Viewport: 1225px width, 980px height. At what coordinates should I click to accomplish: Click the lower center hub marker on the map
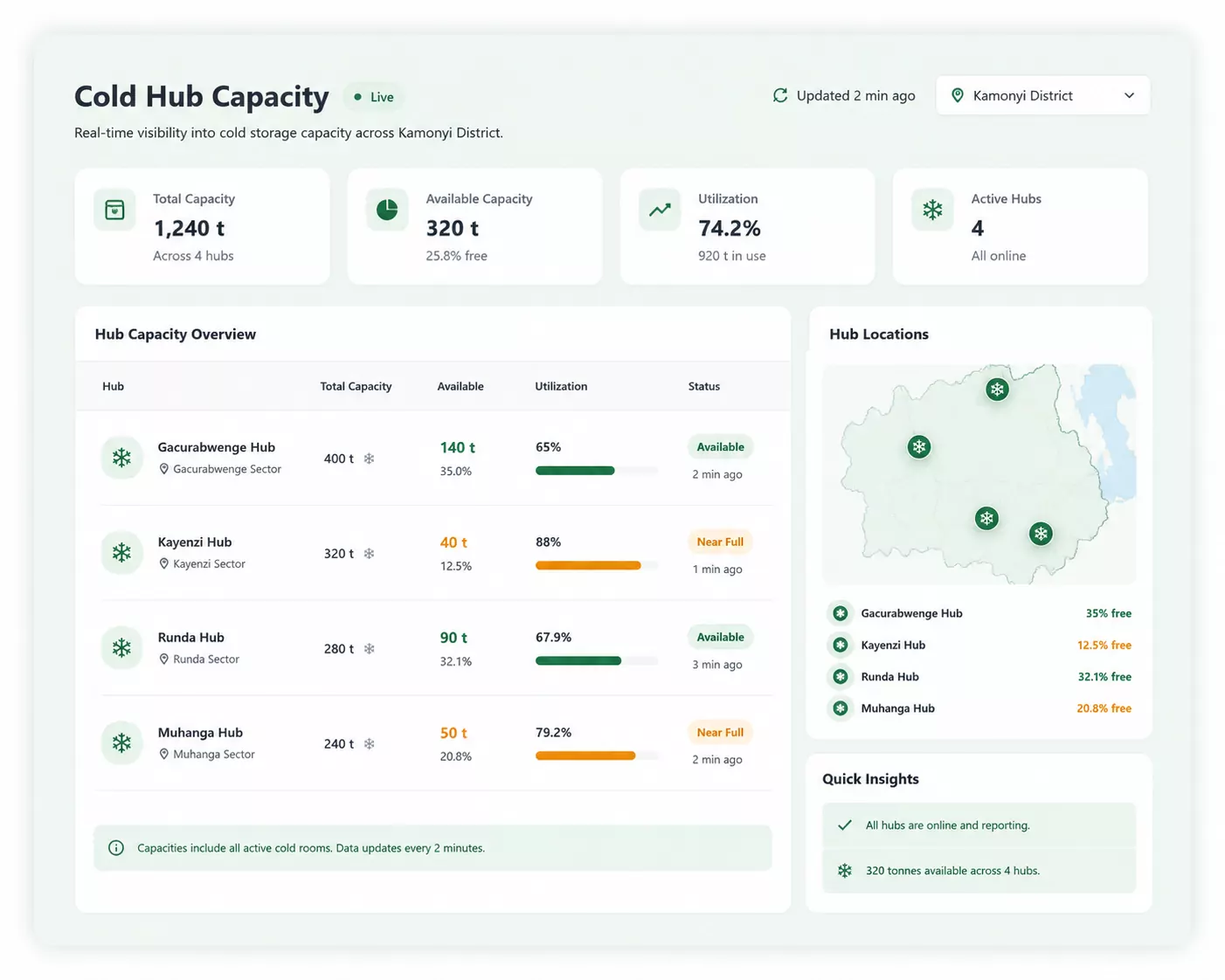[x=986, y=519]
